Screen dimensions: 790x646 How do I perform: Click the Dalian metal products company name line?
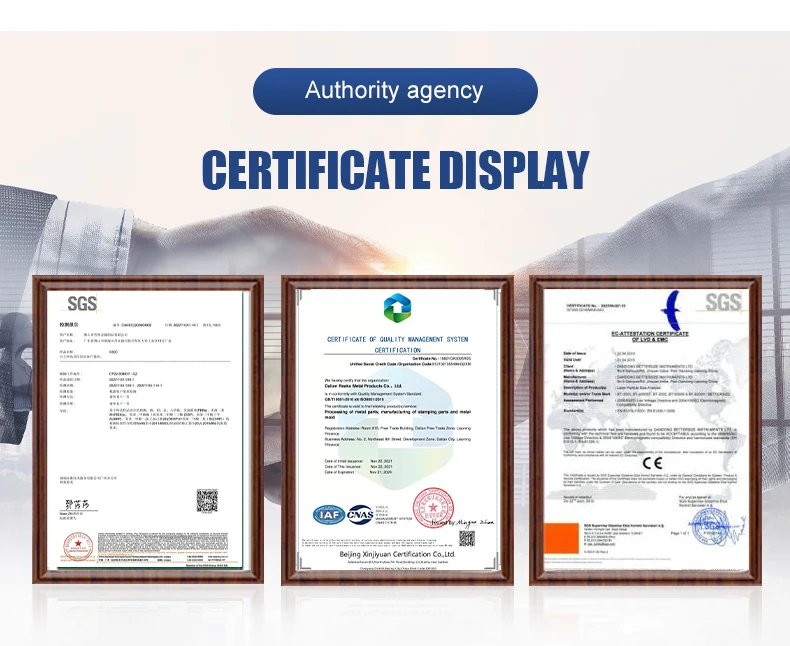(x=363, y=385)
